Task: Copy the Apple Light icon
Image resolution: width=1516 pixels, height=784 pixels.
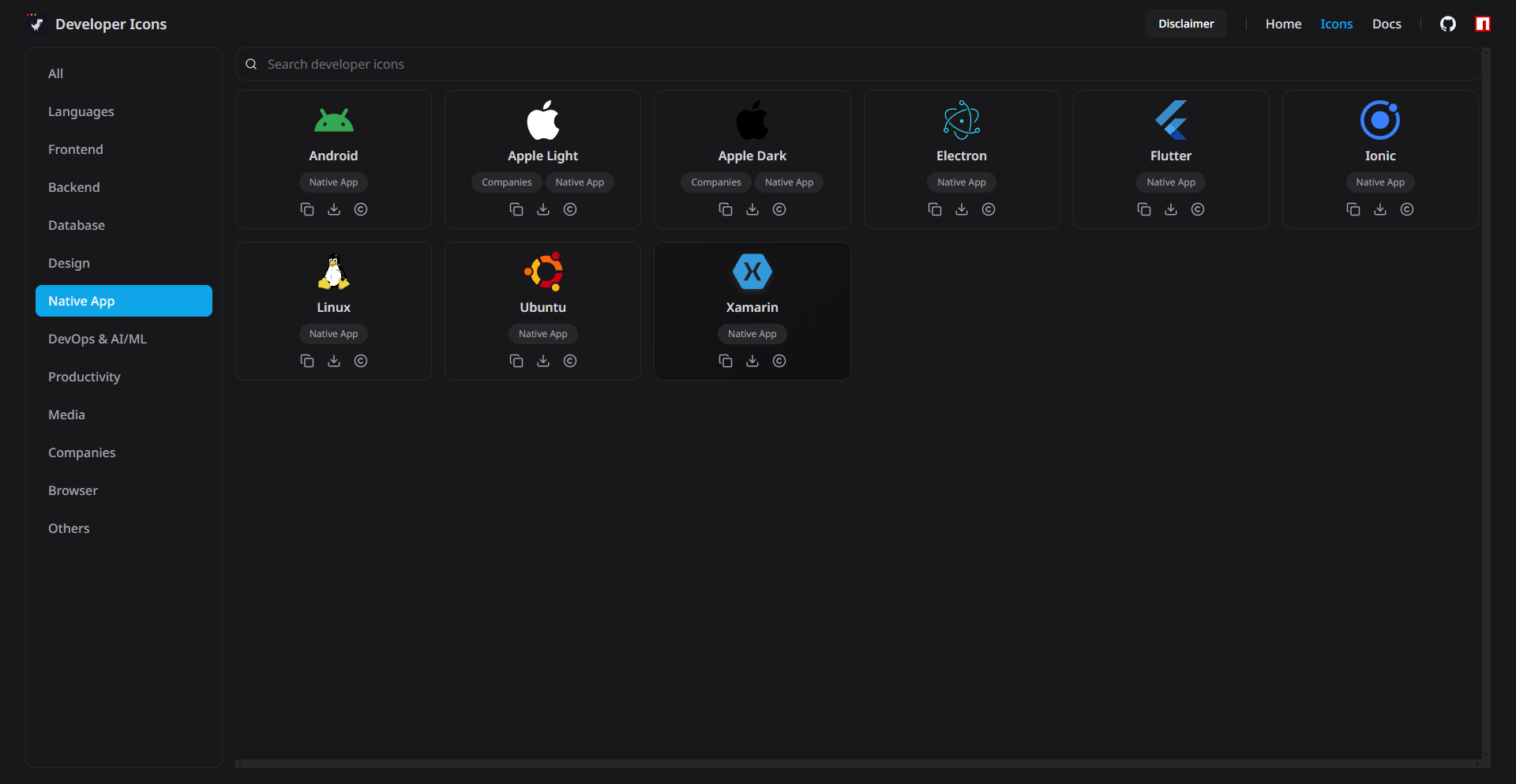Action: (516, 209)
